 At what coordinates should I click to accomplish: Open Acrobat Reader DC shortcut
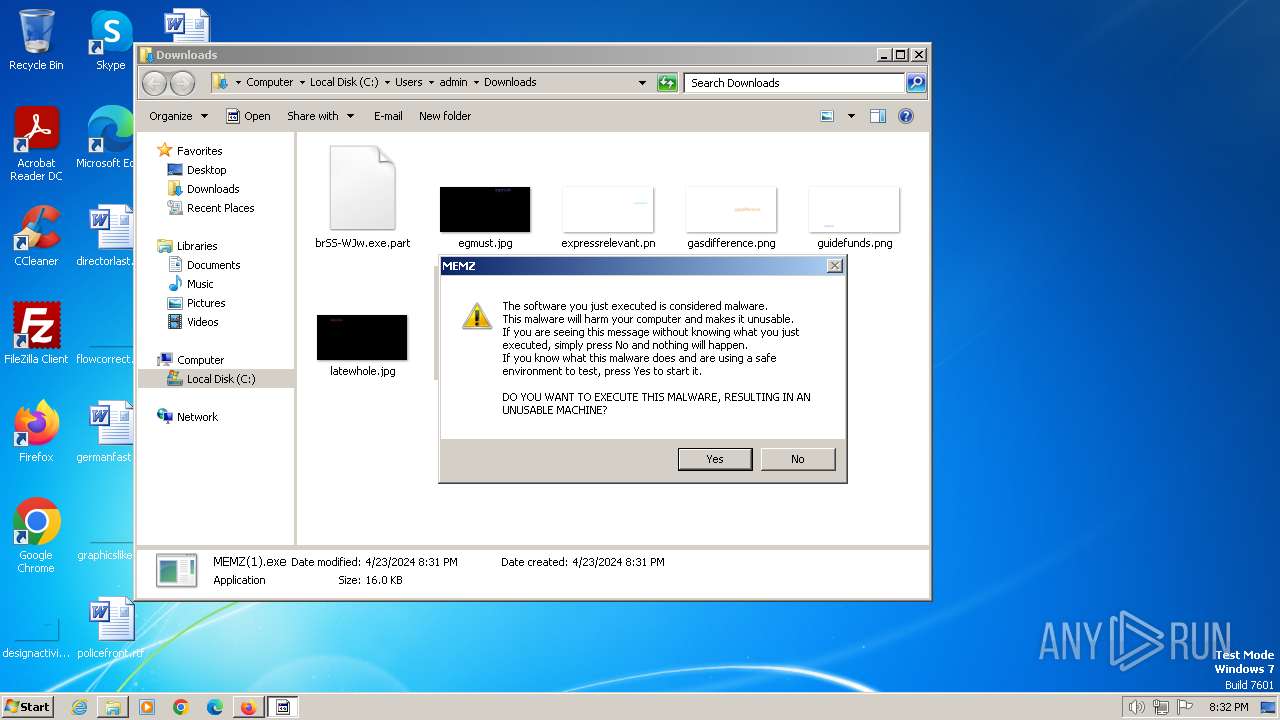click(36, 144)
